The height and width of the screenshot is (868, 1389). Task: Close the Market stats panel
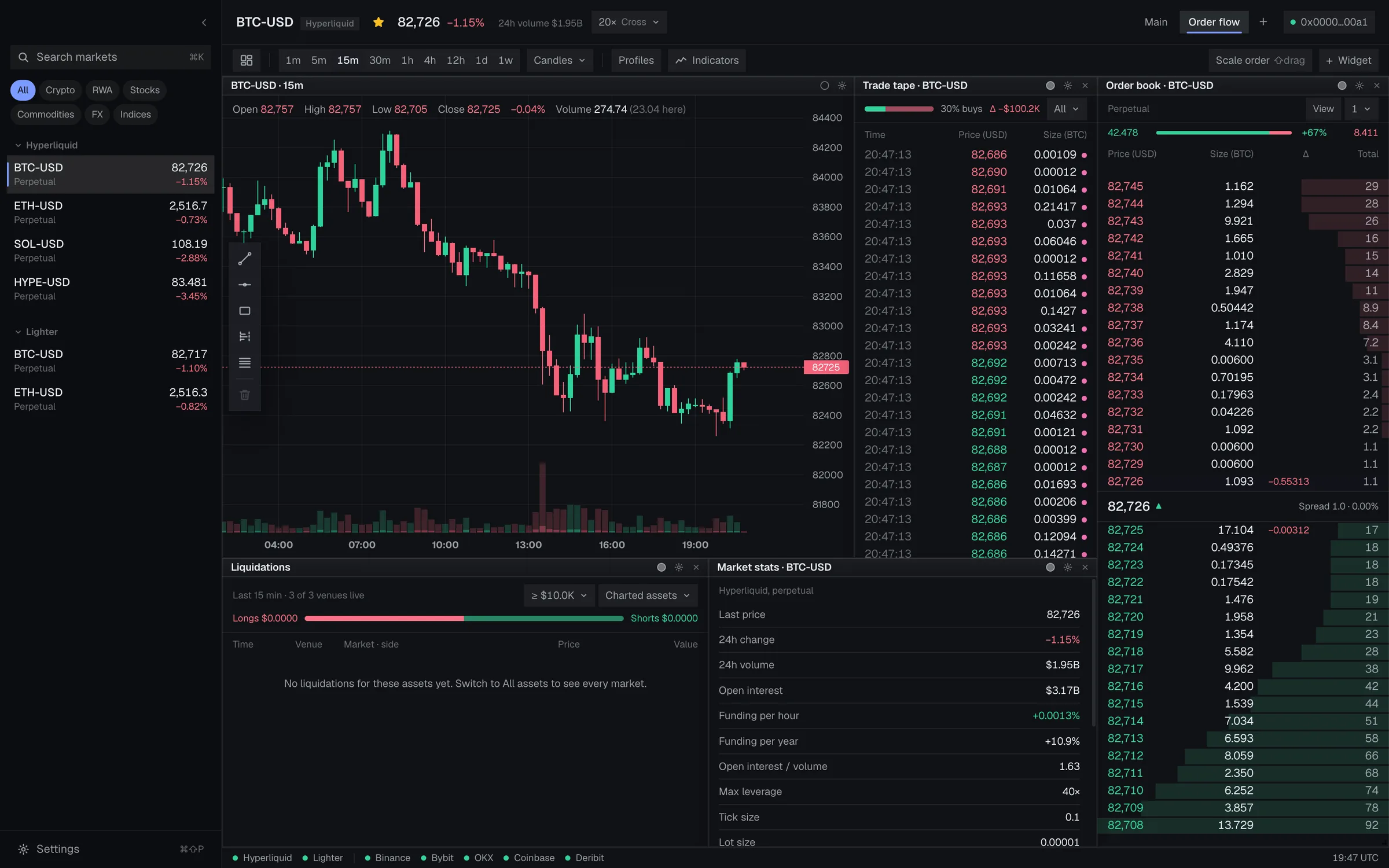pos(1085,567)
